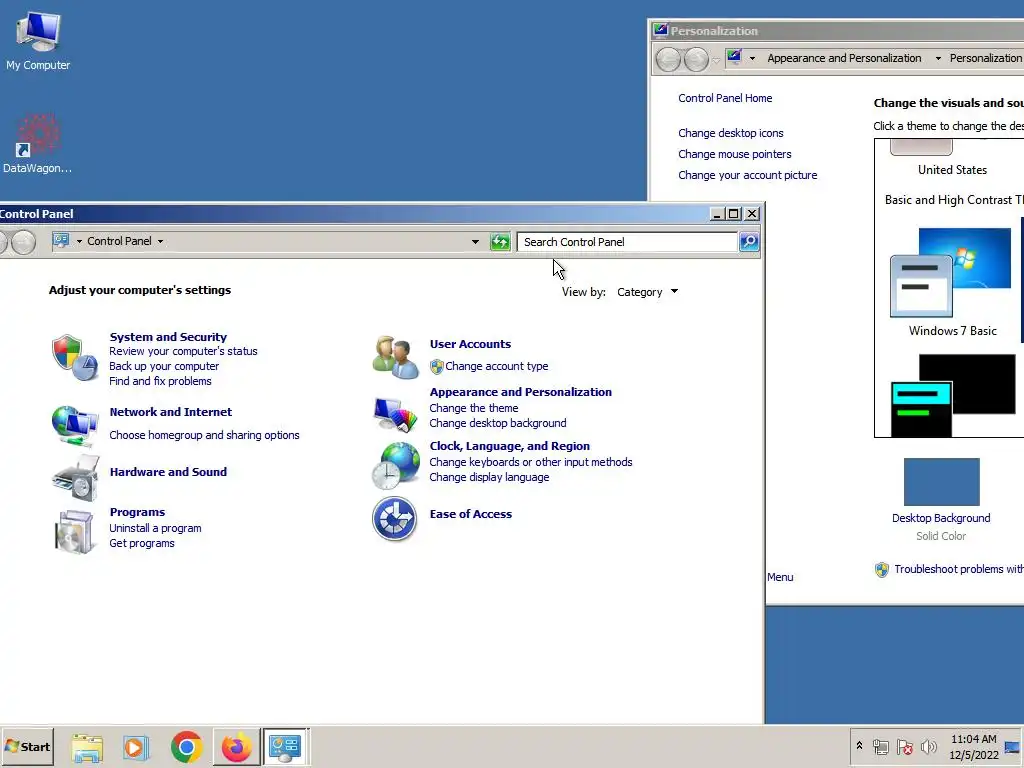The height and width of the screenshot is (768, 1024).
Task: Launch Google Chrome from the taskbar
Action: coord(186,747)
